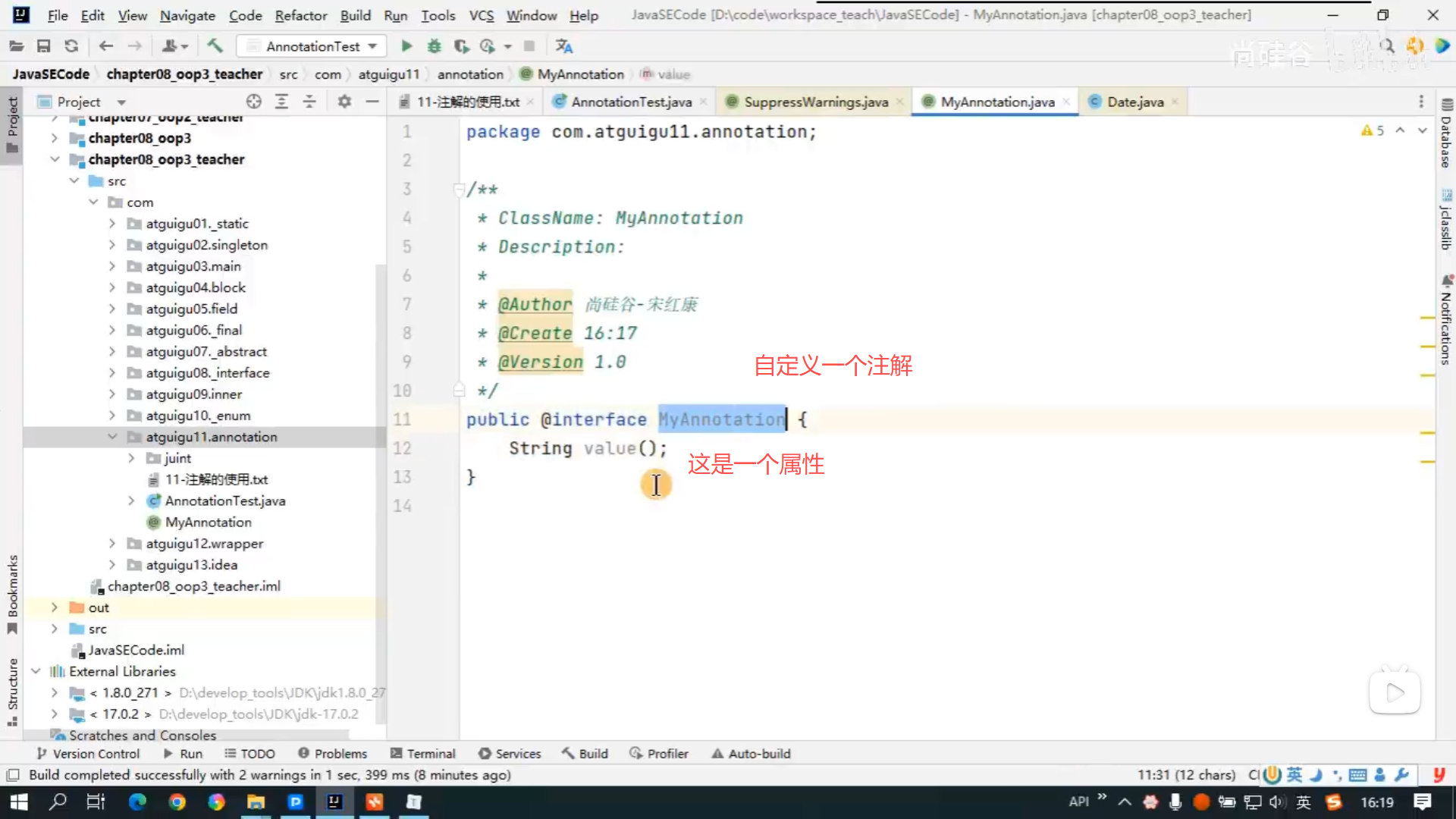The width and height of the screenshot is (1456, 819).
Task: Open the Problems tool window
Action: point(332,754)
